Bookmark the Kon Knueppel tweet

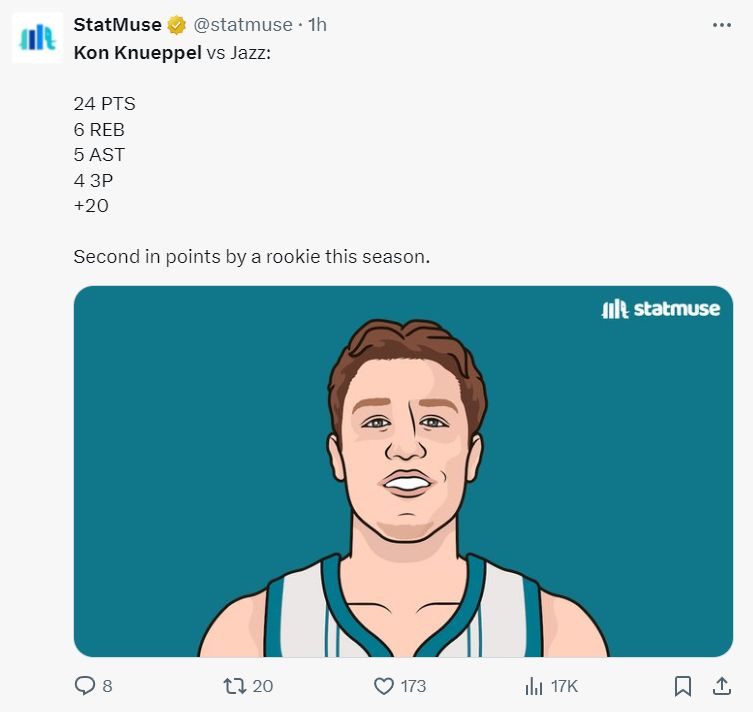[x=683, y=686]
